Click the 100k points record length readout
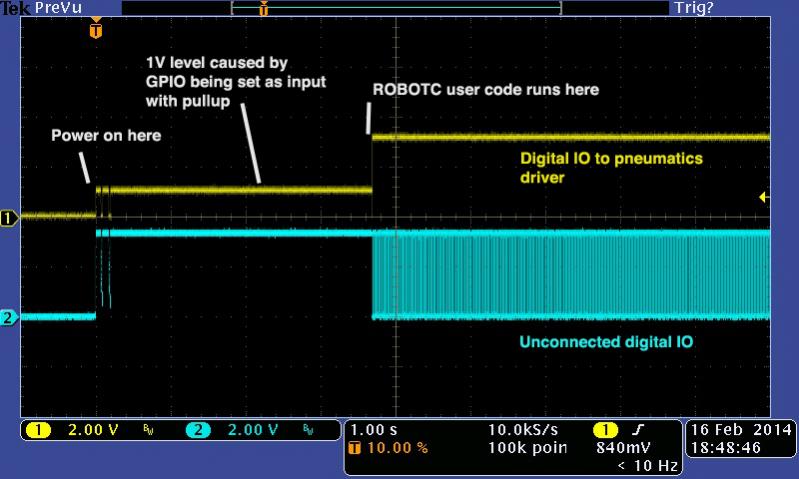This screenshot has width=799, height=479. (x=527, y=448)
